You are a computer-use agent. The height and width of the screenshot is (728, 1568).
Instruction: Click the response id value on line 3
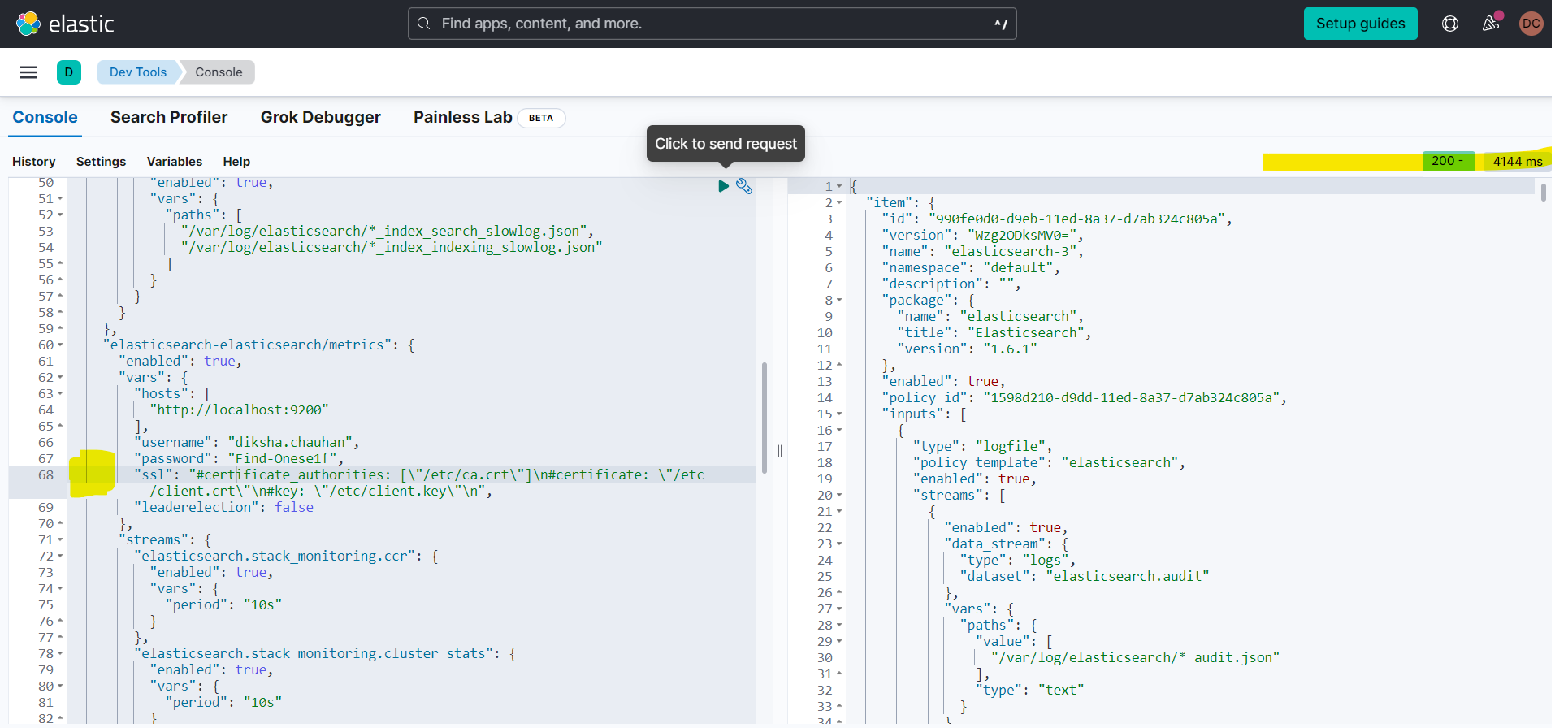(1076, 219)
